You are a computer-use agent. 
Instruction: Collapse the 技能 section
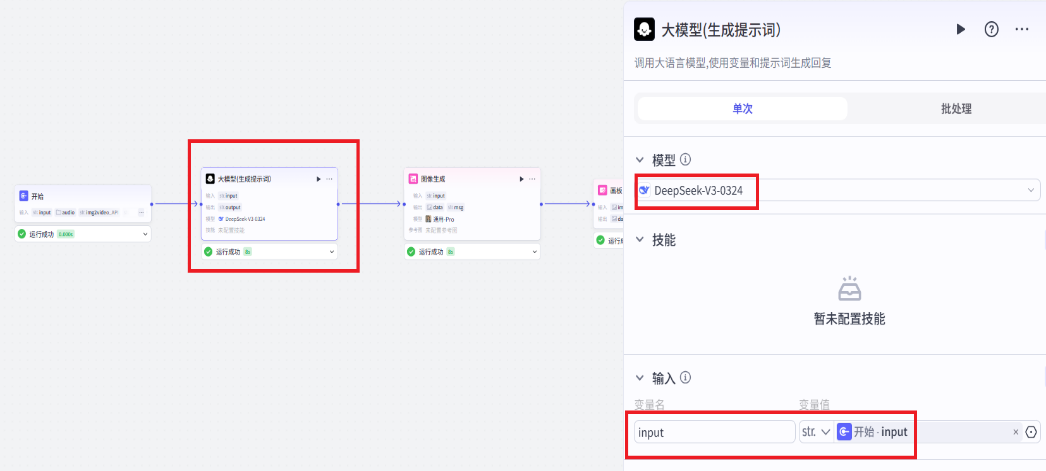click(x=640, y=240)
